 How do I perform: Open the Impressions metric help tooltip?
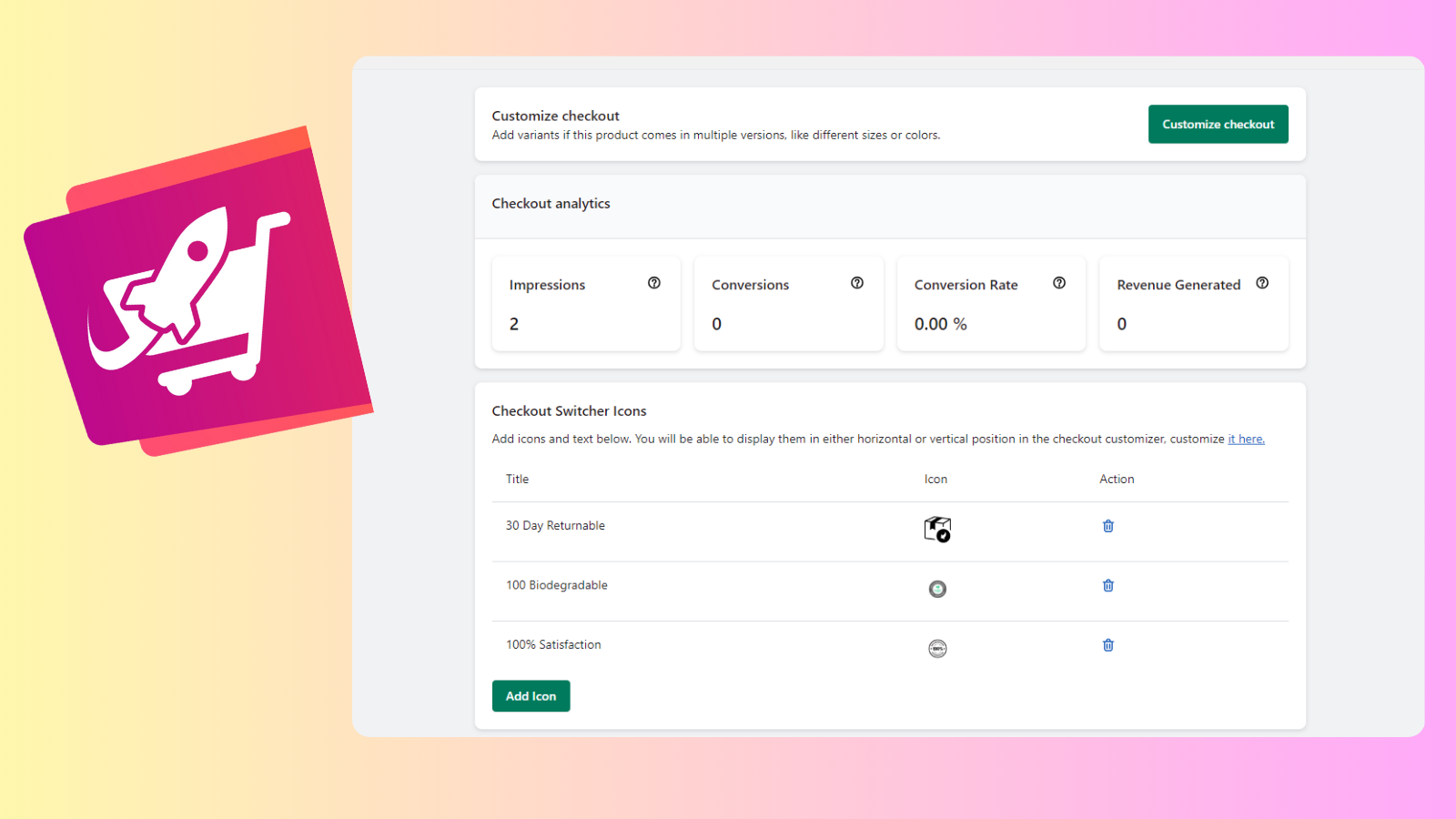(x=653, y=283)
